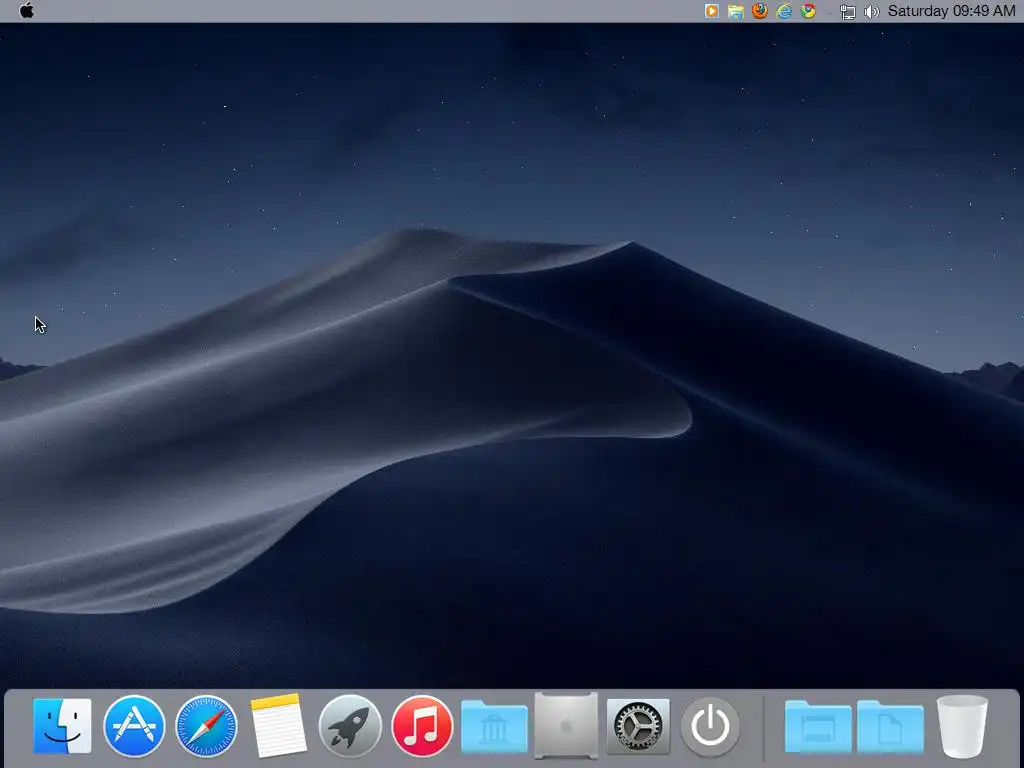
Task: Open the documents folder in dock
Action: (x=890, y=727)
